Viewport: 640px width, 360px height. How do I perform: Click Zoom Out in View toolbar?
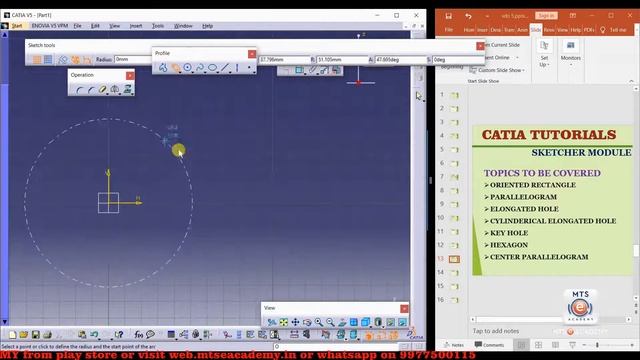point(330,322)
